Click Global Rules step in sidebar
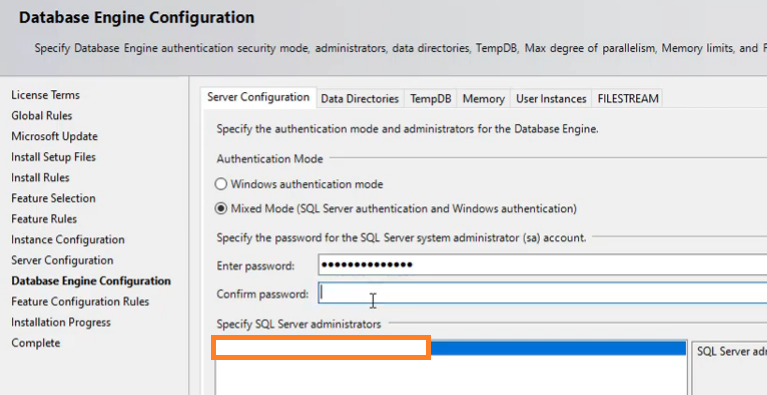 click(42, 116)
